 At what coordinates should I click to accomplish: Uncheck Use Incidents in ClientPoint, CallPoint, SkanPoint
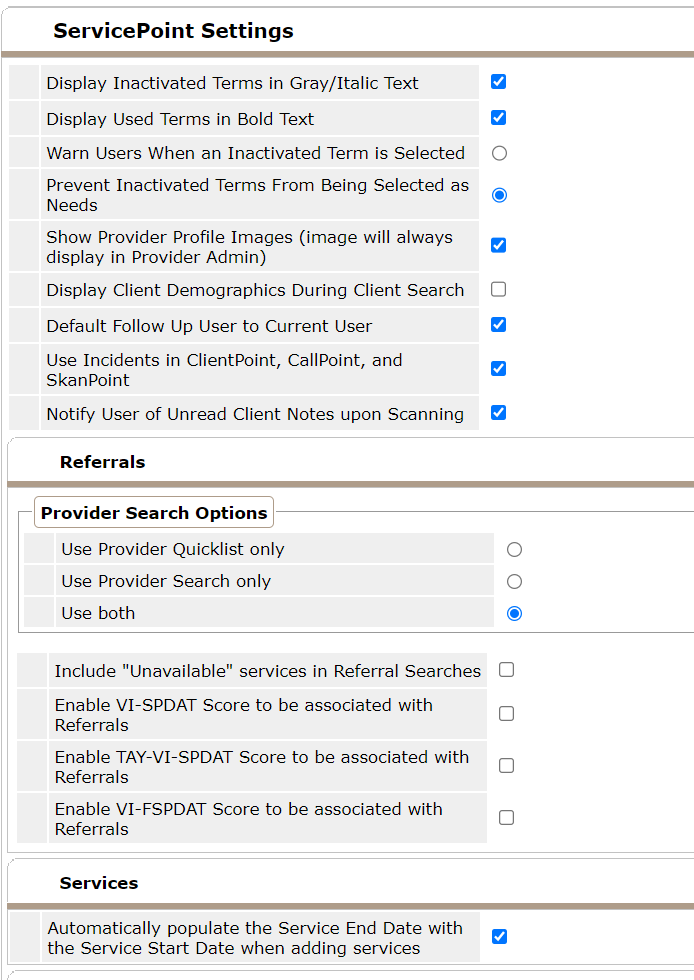(498, 369)
